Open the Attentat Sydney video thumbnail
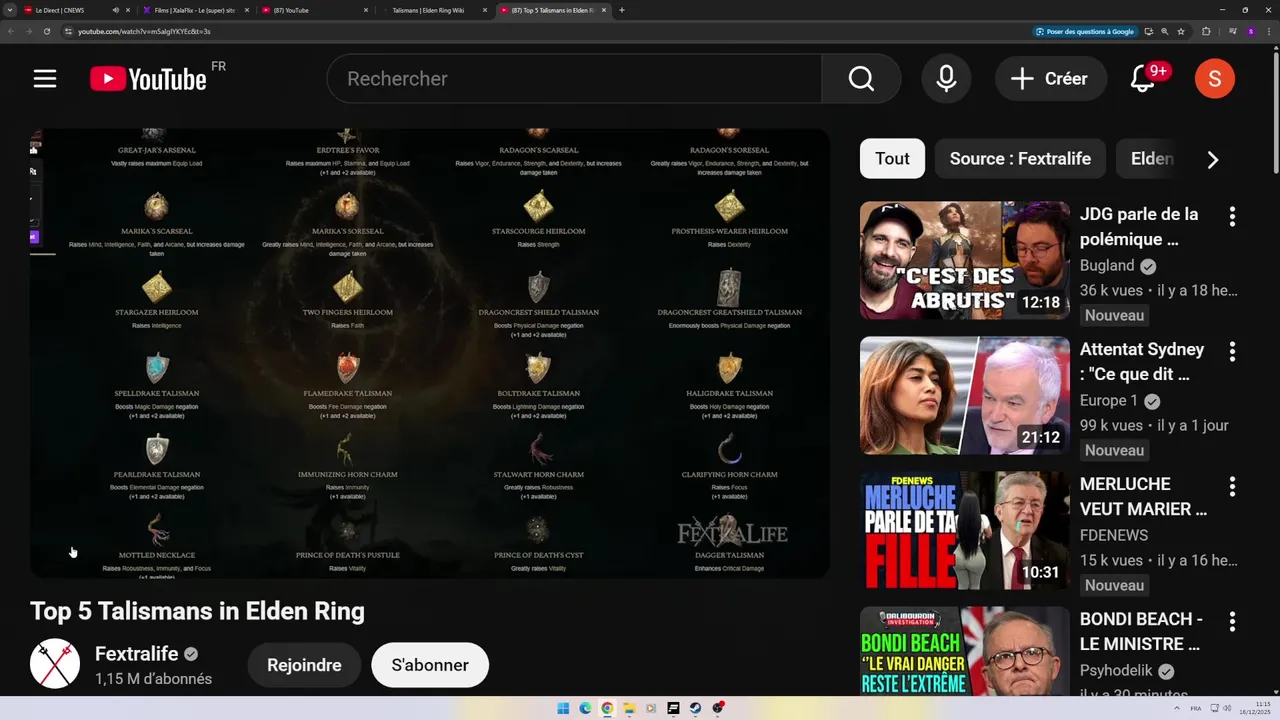Screen dimensions: 1280x720 (x=965, y=395)
